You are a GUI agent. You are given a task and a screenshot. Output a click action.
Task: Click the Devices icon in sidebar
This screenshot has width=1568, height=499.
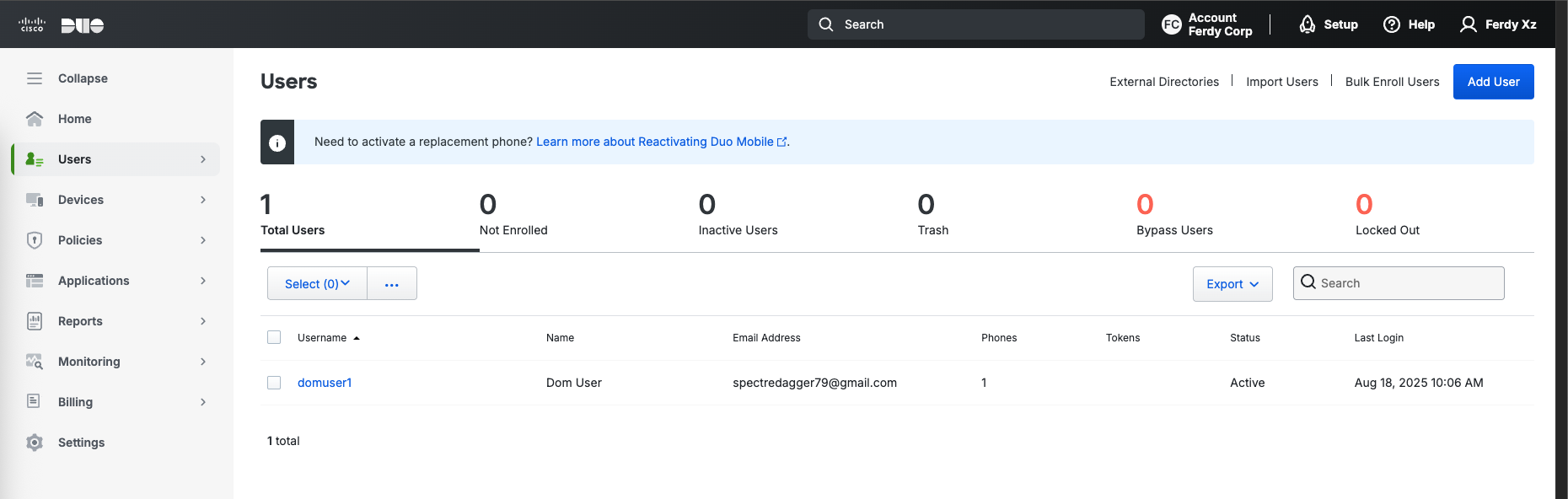tap(35, 200)
